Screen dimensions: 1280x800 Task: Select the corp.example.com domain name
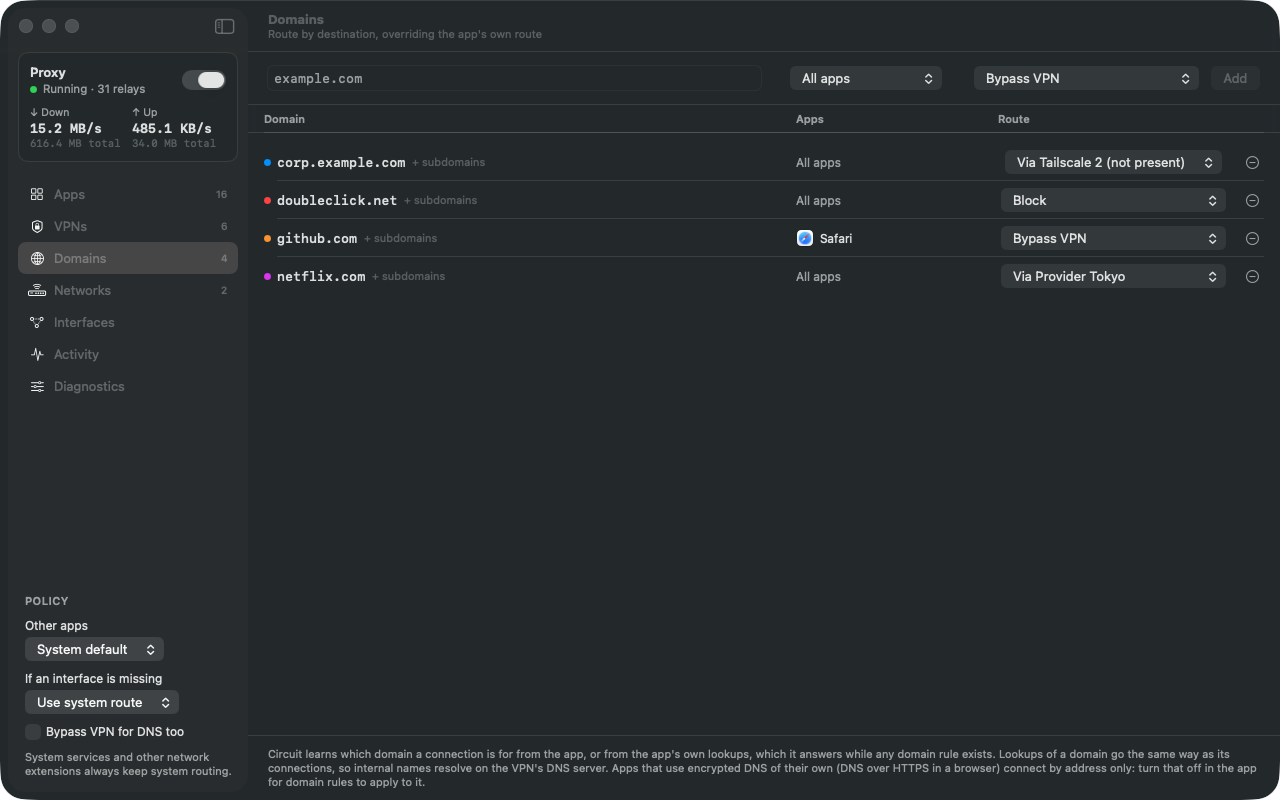[x=341, y=162]
